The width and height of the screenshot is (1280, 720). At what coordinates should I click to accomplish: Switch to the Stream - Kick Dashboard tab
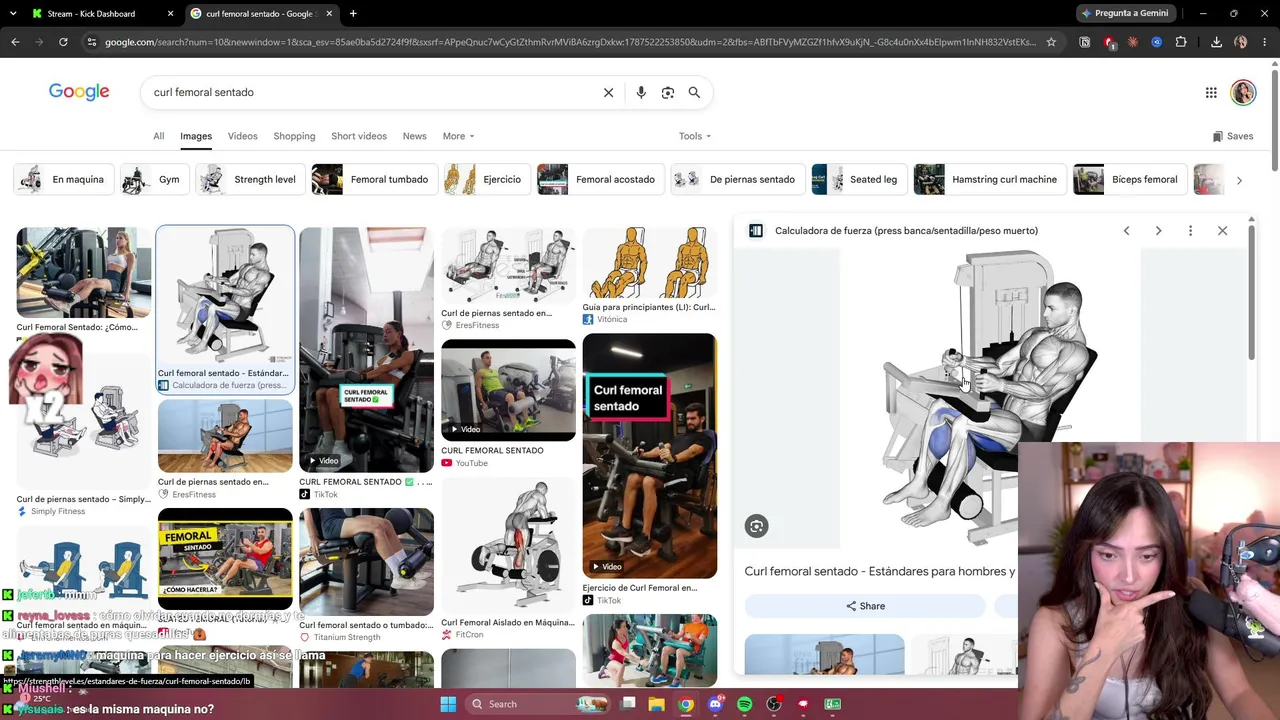101,13
